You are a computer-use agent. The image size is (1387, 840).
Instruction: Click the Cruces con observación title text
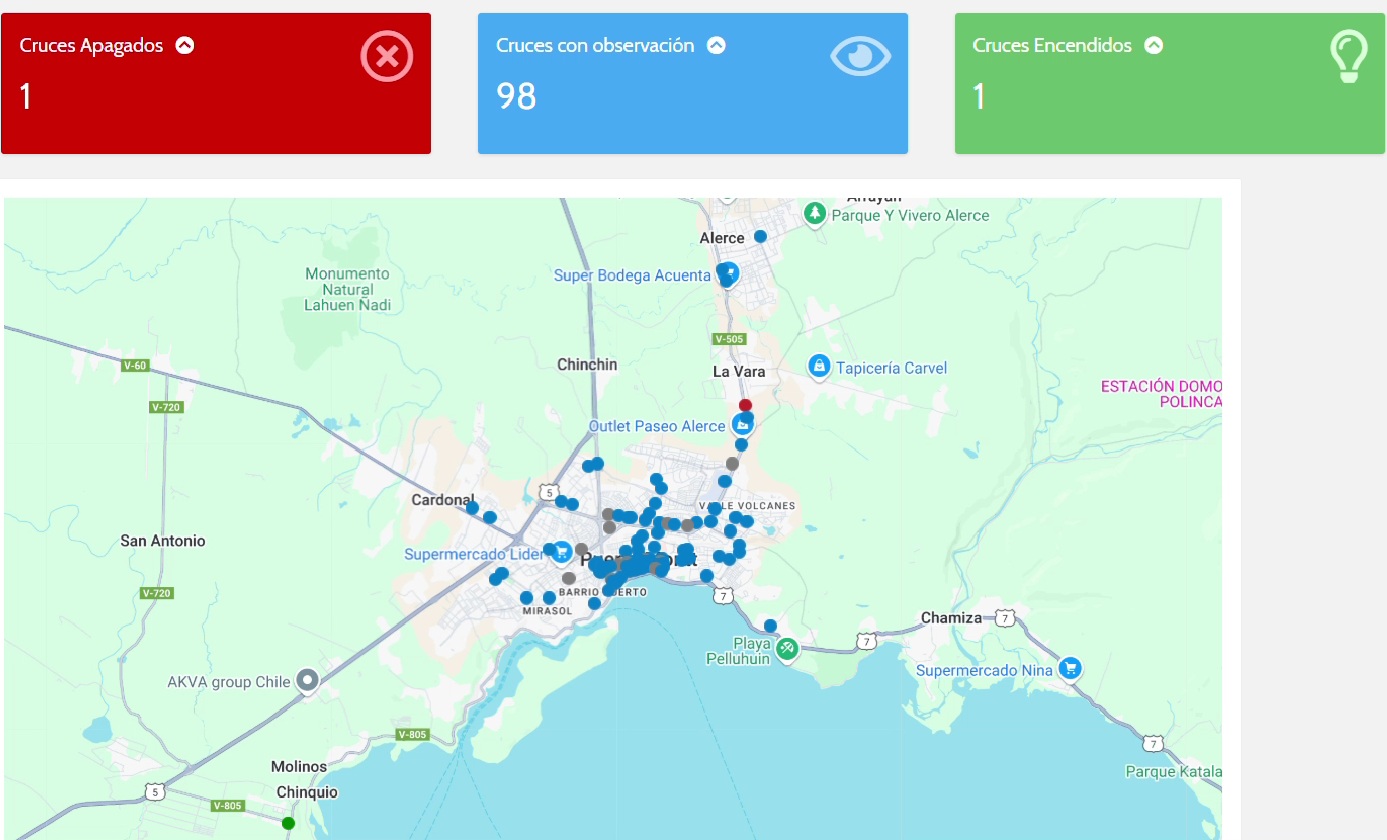point(594,45)
